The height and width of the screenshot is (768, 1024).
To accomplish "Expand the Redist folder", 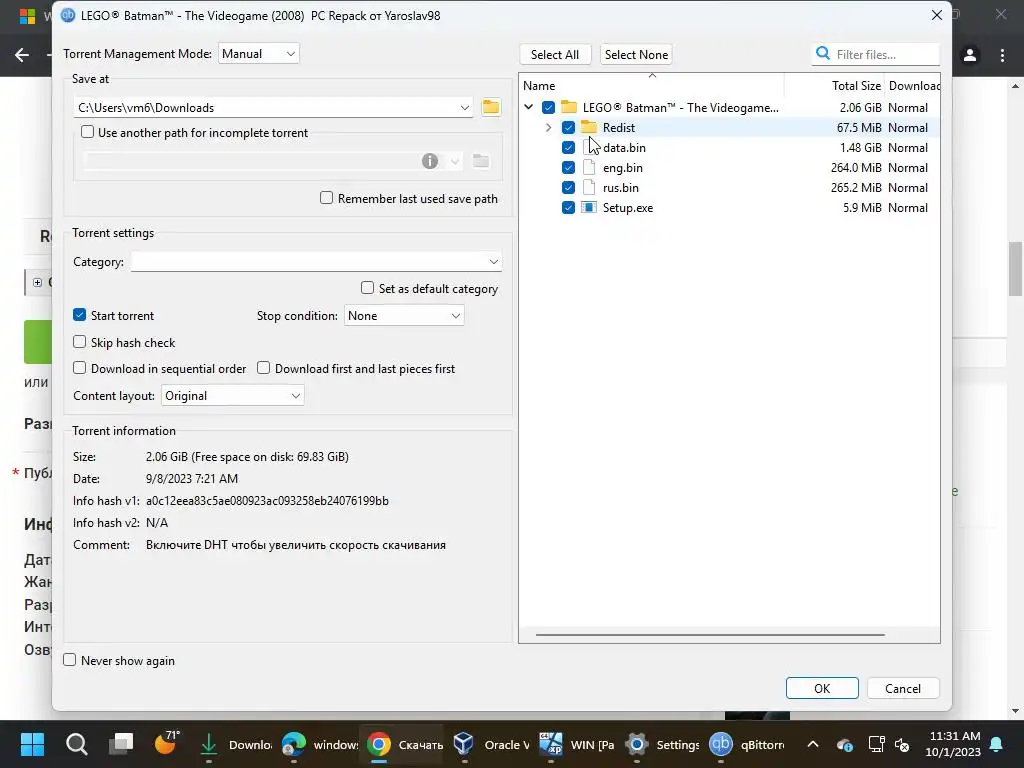I will [549, 127].
